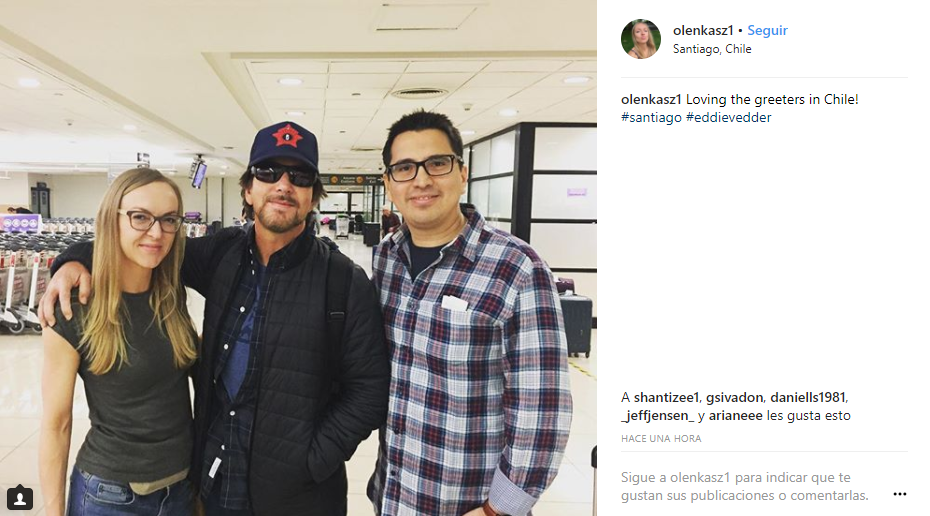Open the #santiago hashtag
Image resolution: width=930 pixels, height=516 pixels.
click(x=651, y=117)
